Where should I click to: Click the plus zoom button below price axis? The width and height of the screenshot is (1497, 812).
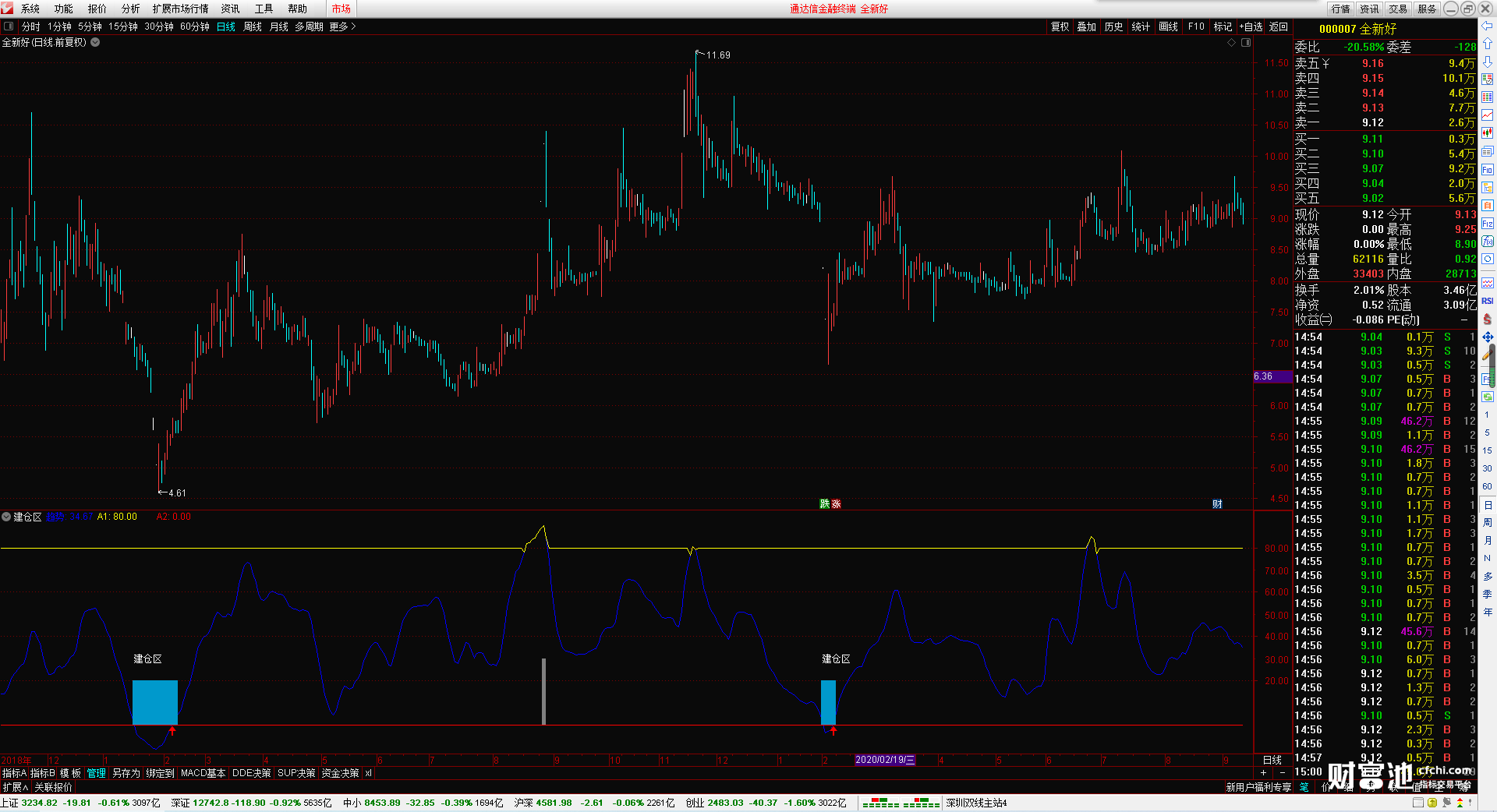1264,772
